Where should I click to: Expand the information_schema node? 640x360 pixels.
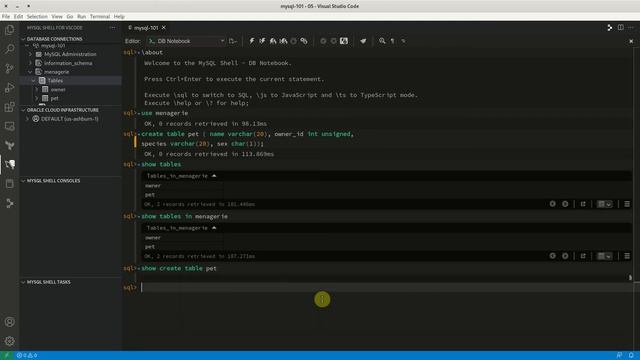31,63
